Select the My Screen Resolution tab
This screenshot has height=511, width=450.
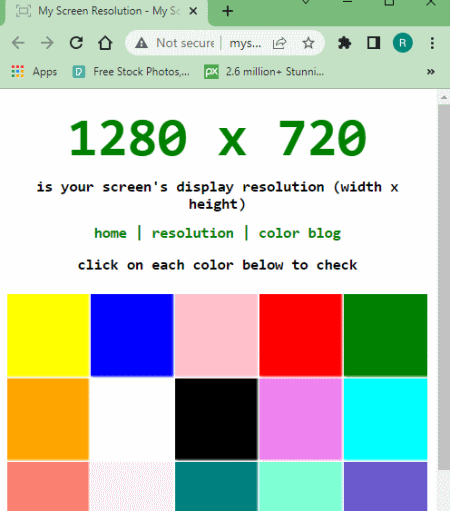pos(106,12)
